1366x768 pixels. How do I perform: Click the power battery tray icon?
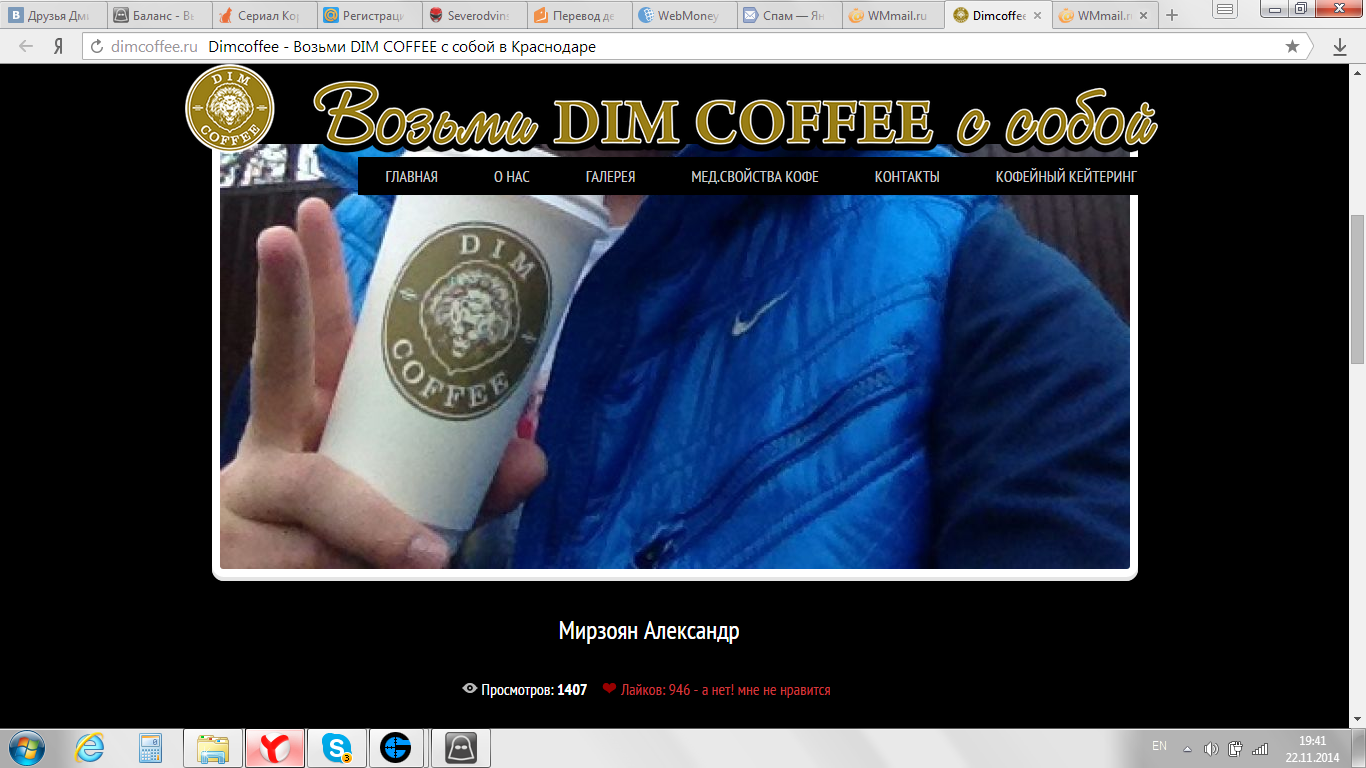[x=1236, y=748]
